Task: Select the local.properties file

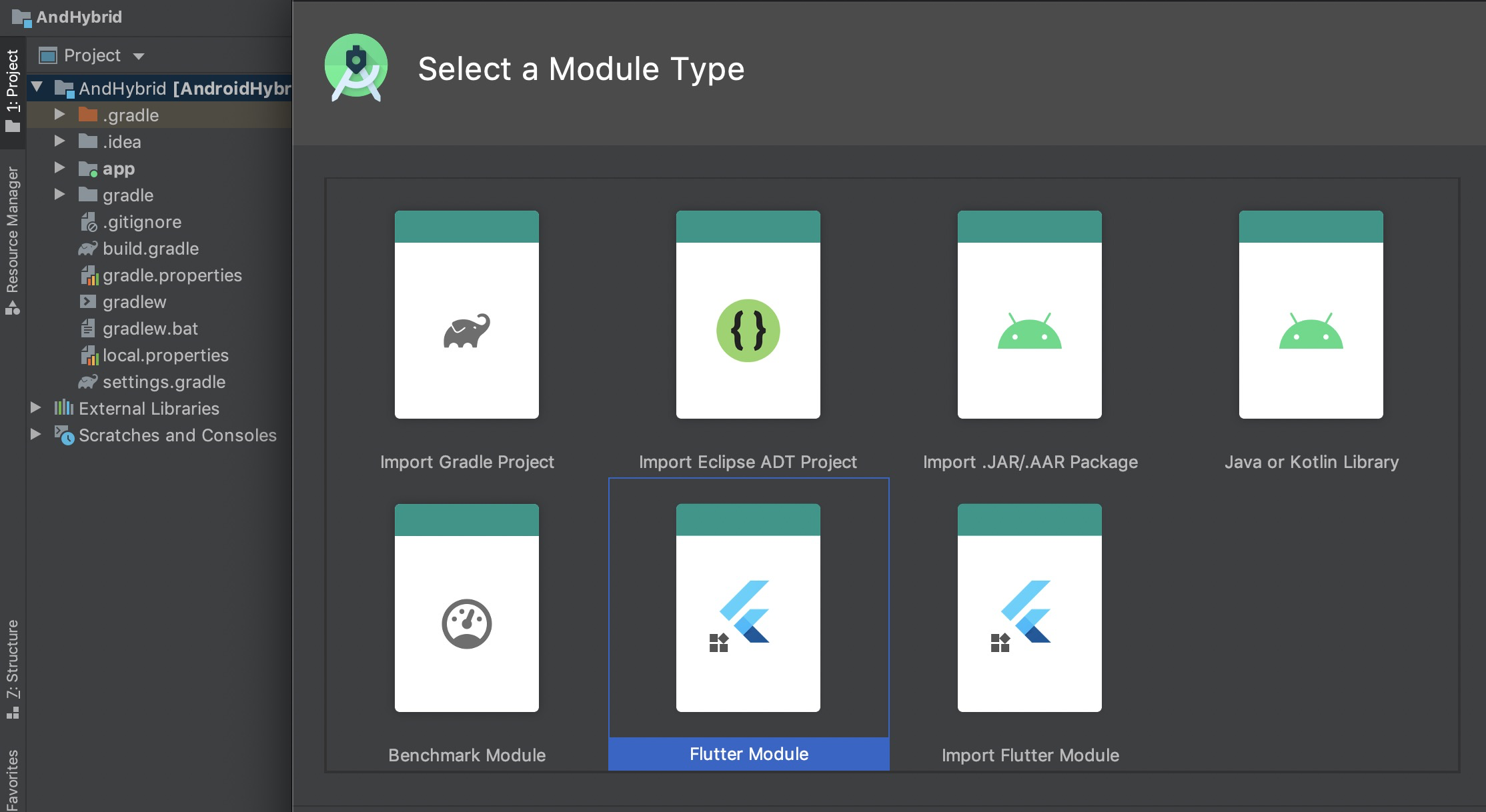Action: [159, 355]
